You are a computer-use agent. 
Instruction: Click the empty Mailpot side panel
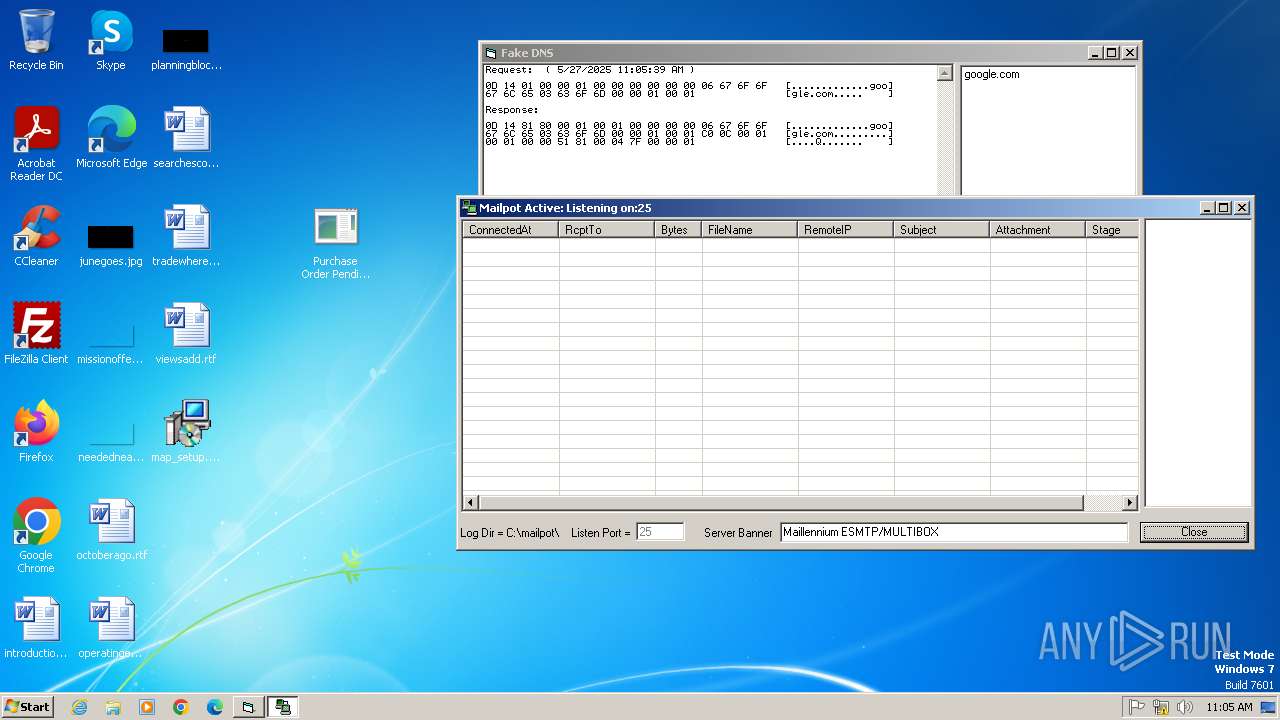[1197, 363]
